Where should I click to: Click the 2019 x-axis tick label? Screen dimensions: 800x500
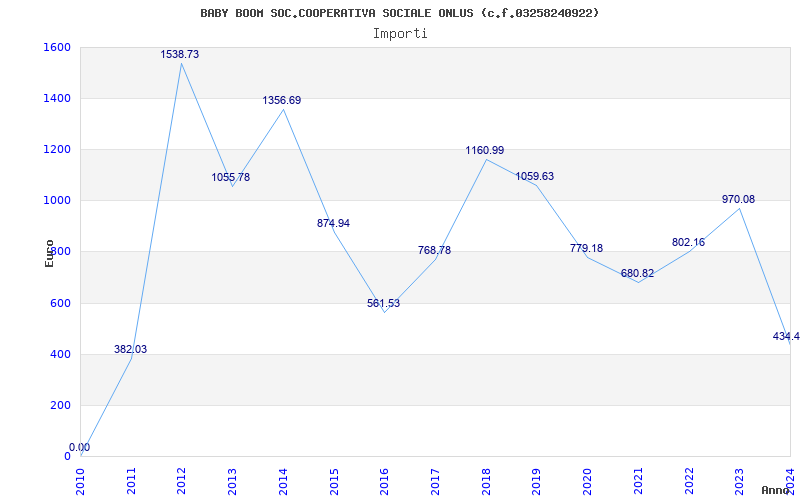[x=536, y=481]
